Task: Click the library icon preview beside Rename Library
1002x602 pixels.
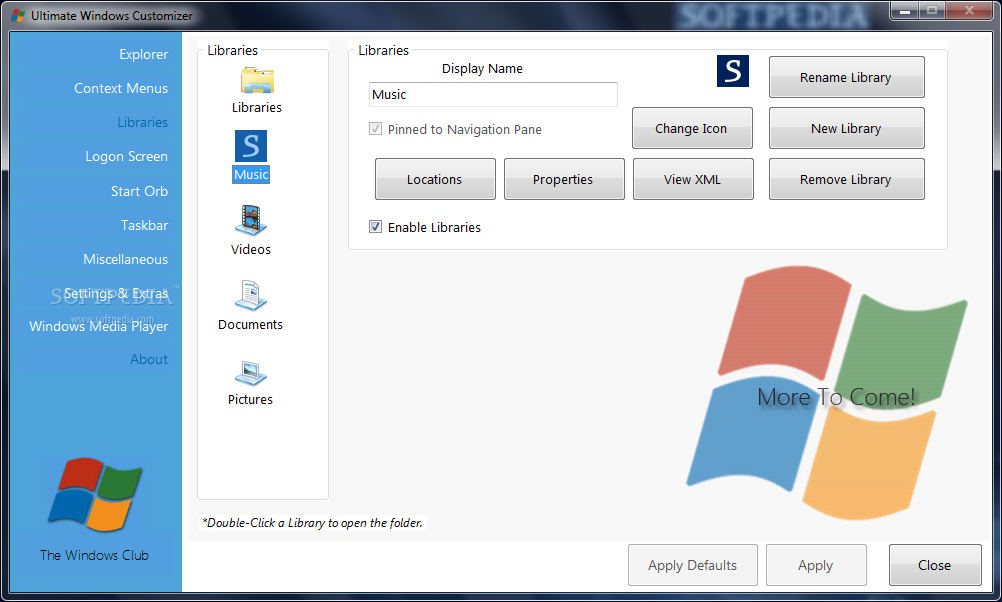Action: (732, 71)
